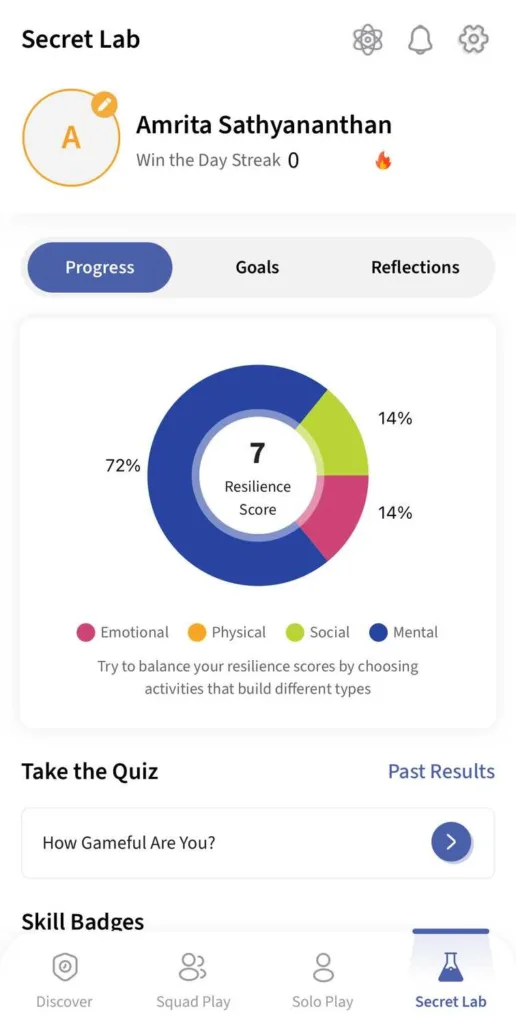516x1024 pixels.
Task: Open Solo Play from bottom navigation
Action: tap(323, 978)
